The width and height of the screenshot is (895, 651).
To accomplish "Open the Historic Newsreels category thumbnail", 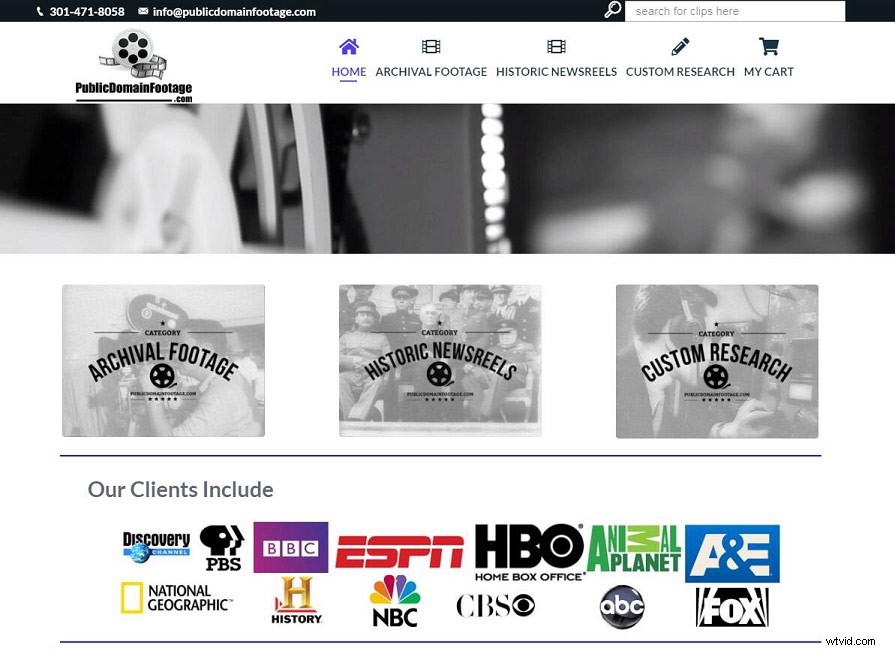I will [440, 361].
